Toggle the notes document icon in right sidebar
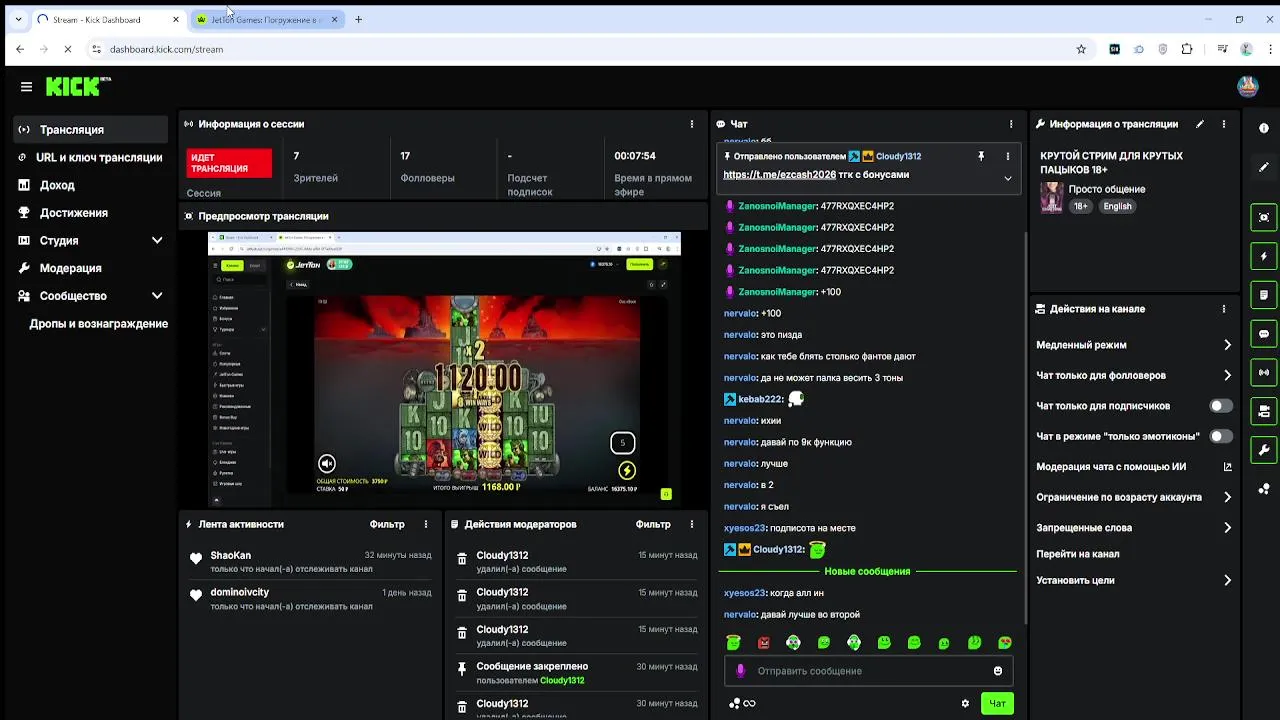The image size is (1280, 720). click(x=1264, y=295)
